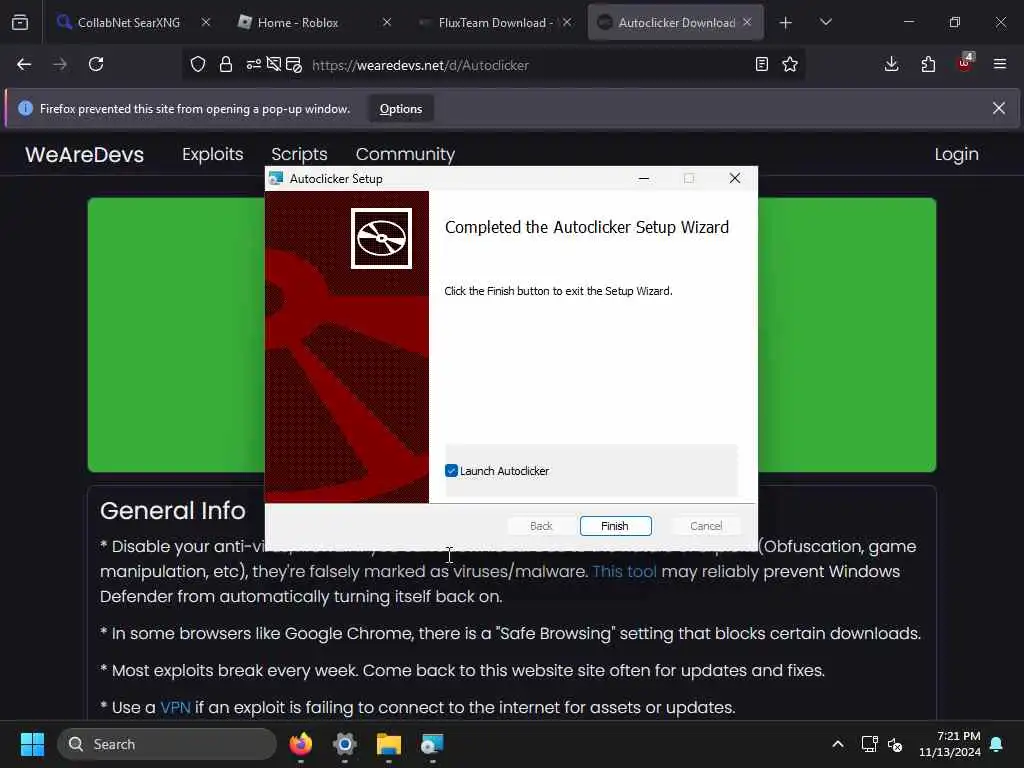This screenshot has width=1024, height=768.
Task: Click the uBlock Origin extension icon
Action: (x=965, y=63)
